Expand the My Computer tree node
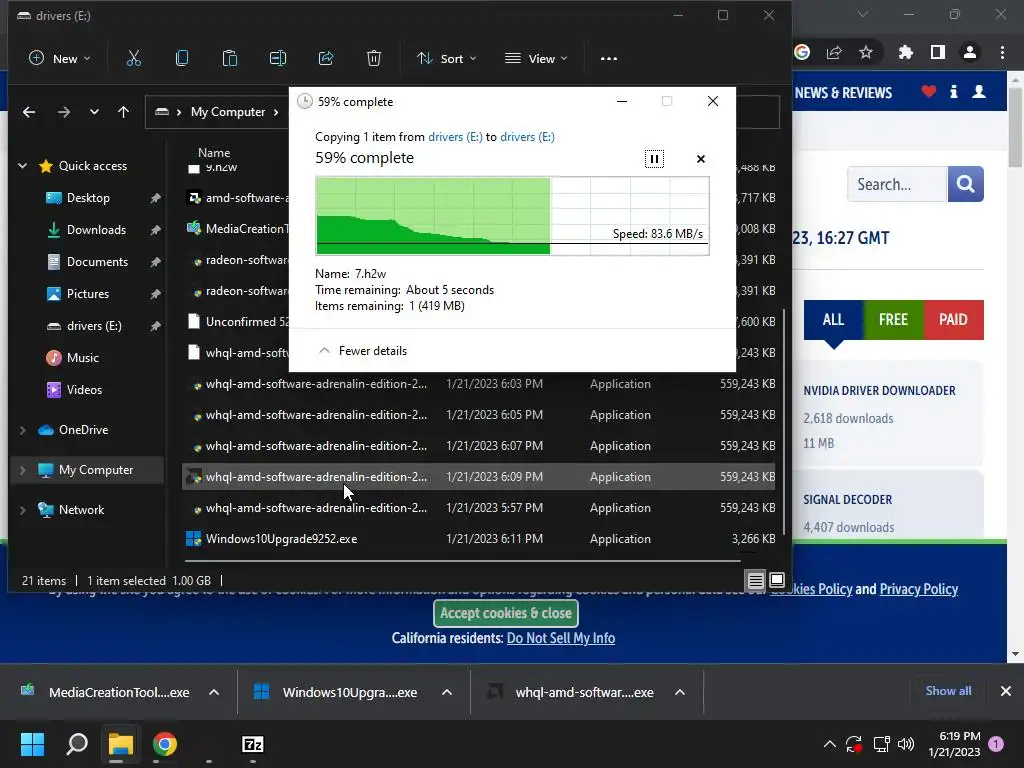The width and height of the screenshot is (1024, 768). tap(22, 470)
